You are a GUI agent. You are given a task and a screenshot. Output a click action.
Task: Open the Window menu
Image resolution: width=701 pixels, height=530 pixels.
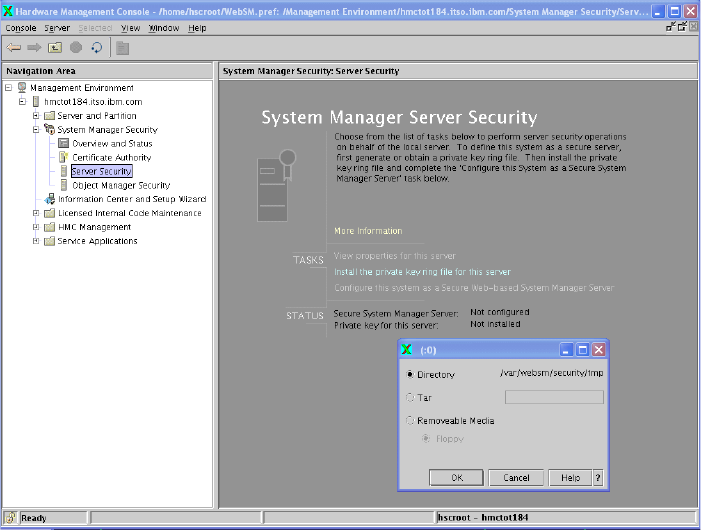tap(164, 28)
